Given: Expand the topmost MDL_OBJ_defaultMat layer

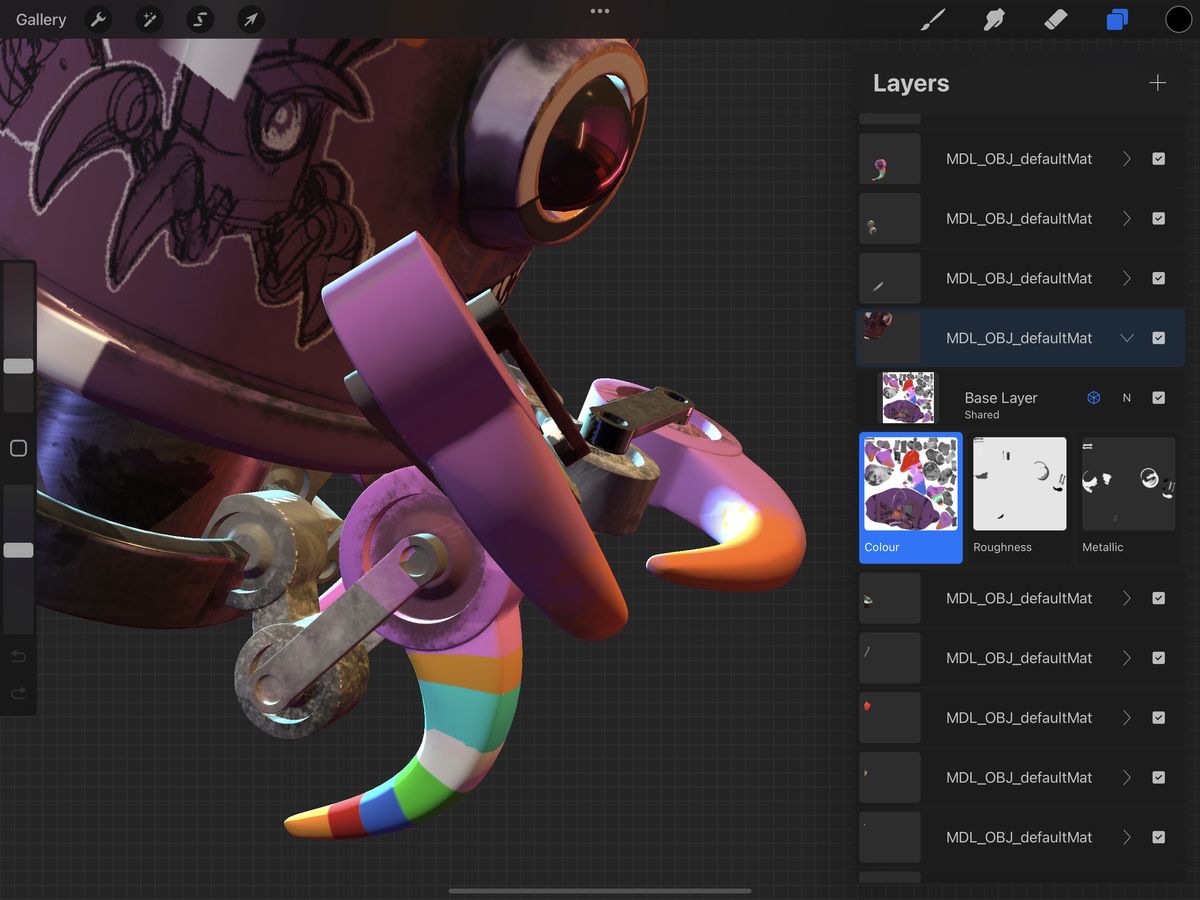Looking at the screenshot, I should tap(1124, 158).
